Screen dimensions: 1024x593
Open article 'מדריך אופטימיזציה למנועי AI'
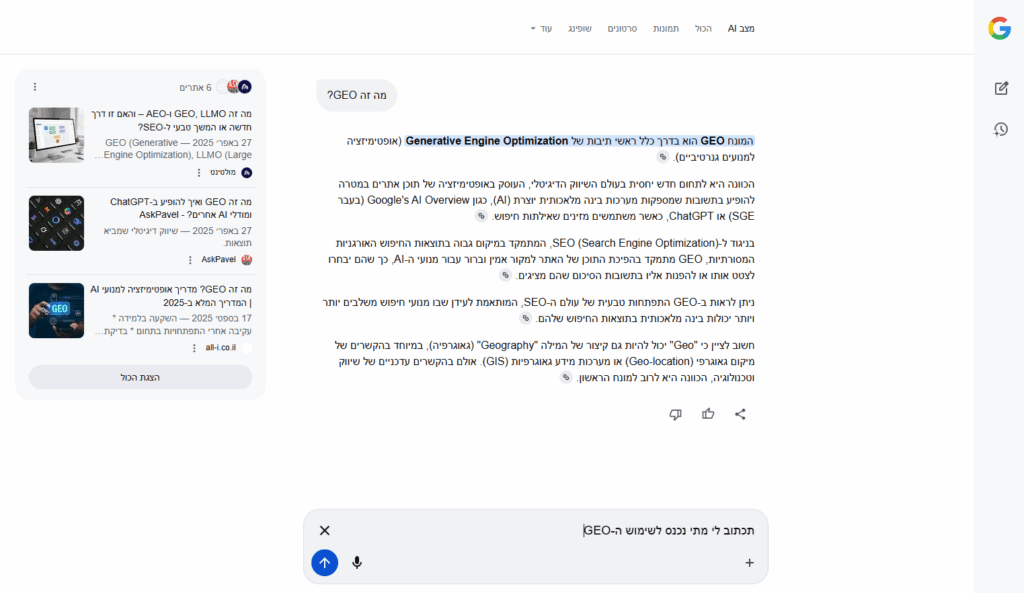pyautogui.click(x=171, y=296)
